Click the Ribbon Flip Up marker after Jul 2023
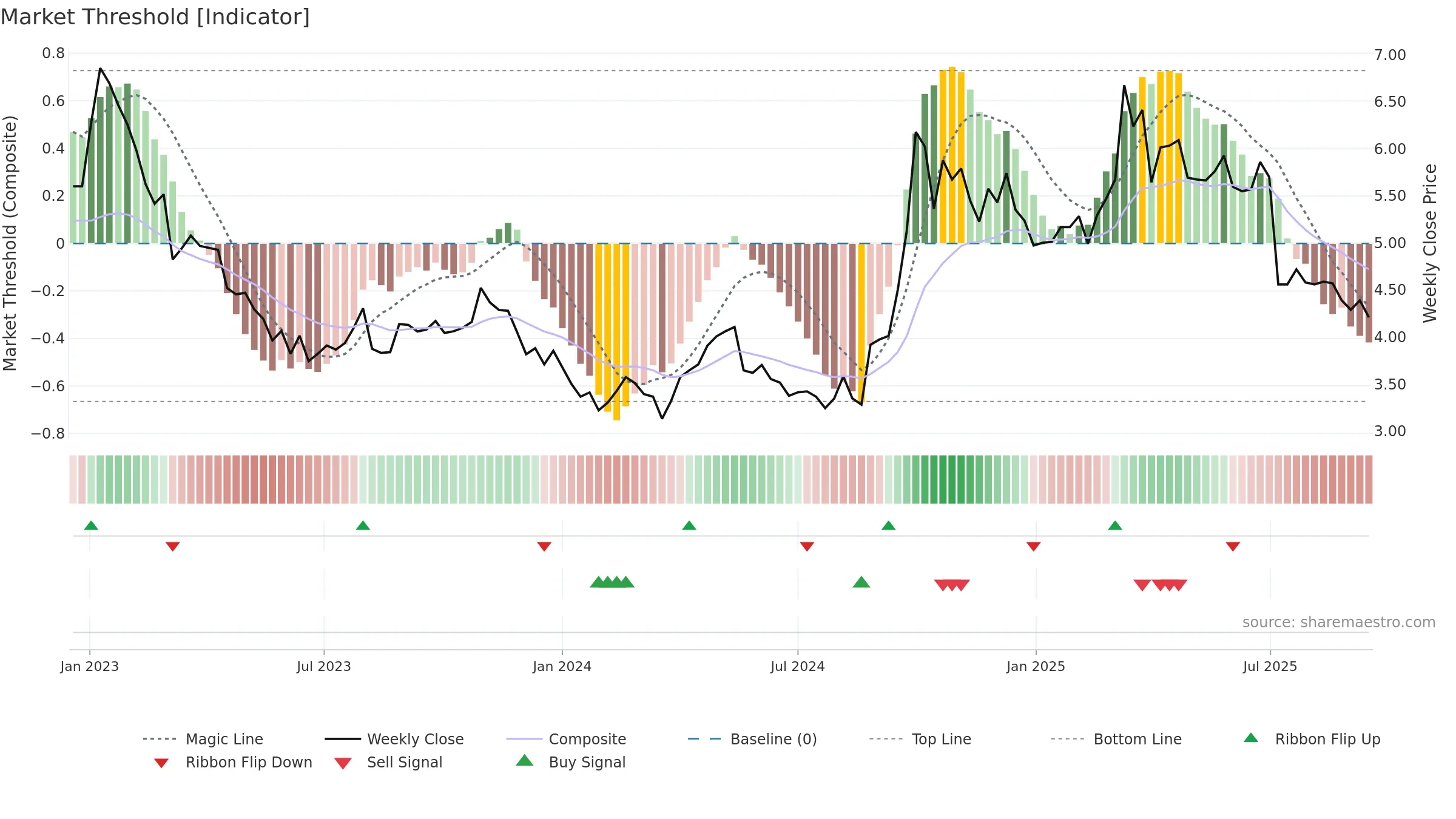Viewport: 1456px width, 819px height. (363, 525)
